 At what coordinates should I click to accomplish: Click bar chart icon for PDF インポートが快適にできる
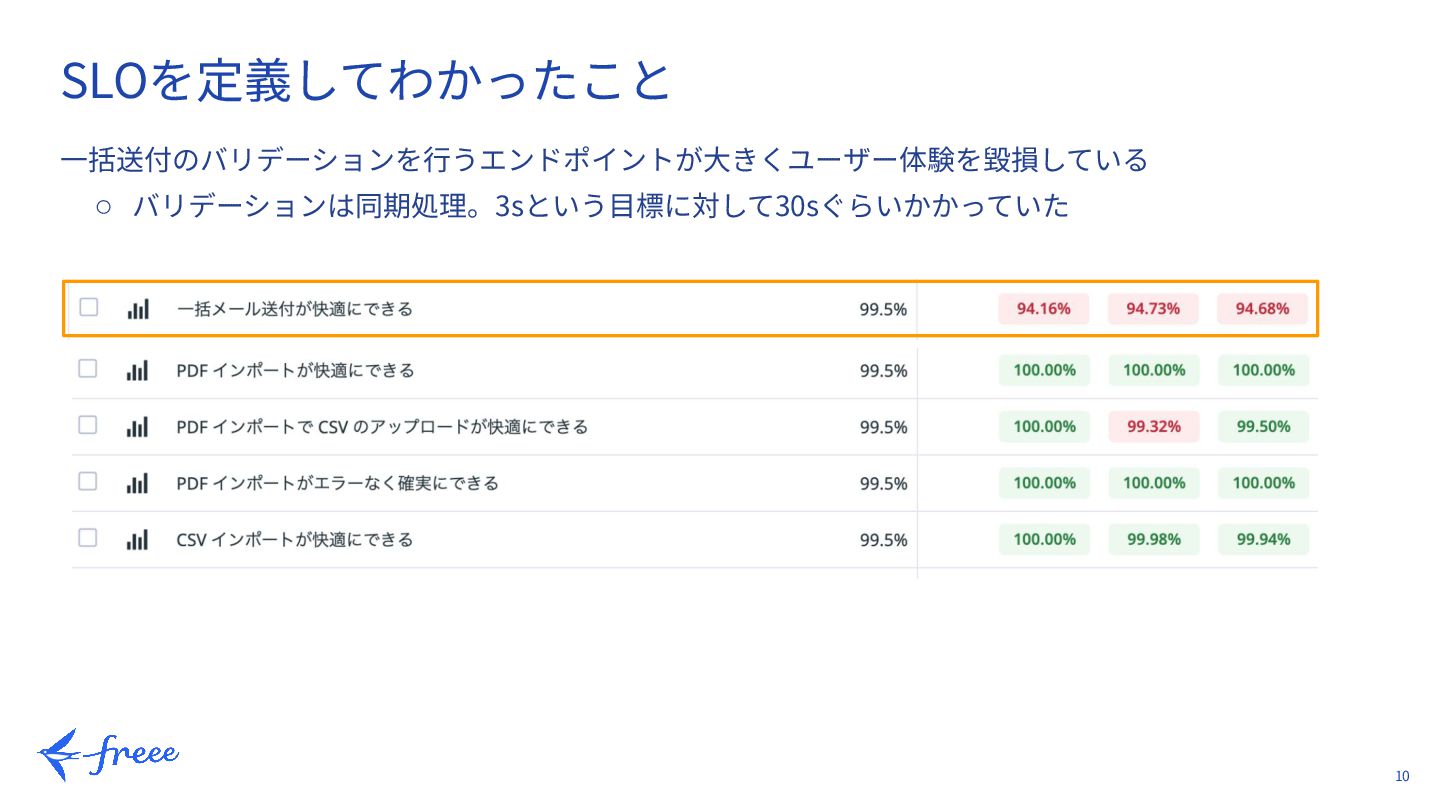pos(138,371)
